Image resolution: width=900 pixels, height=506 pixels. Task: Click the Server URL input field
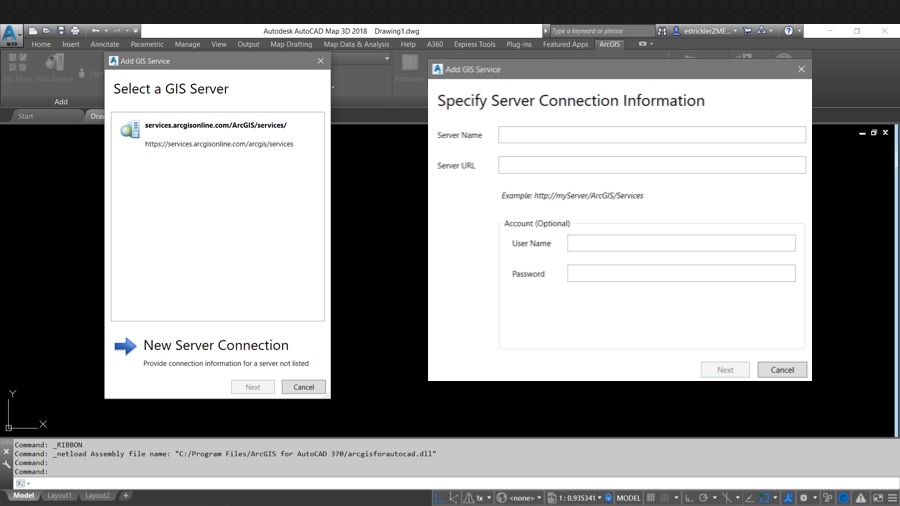(651, 165)
